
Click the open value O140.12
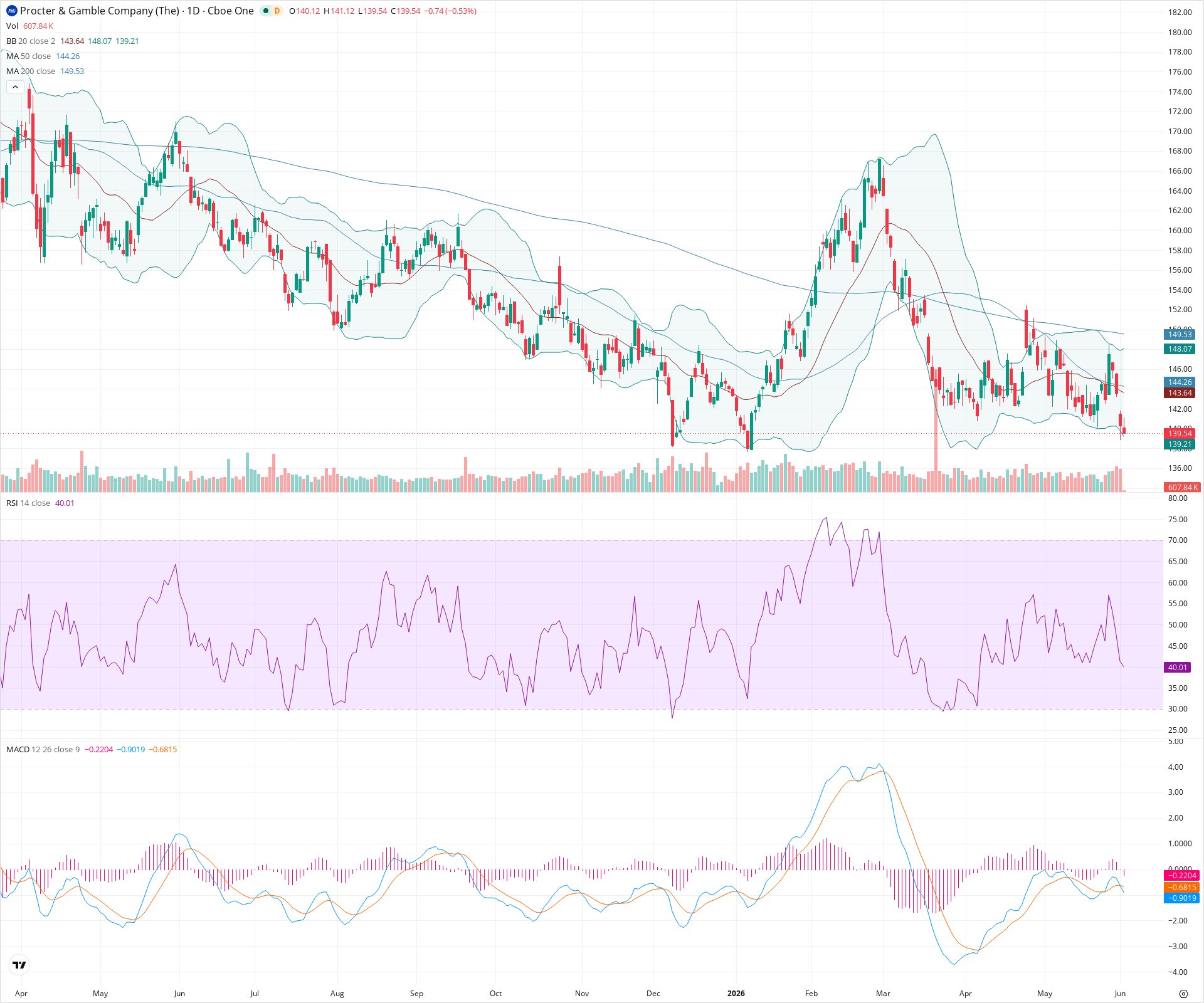point(304,11)
